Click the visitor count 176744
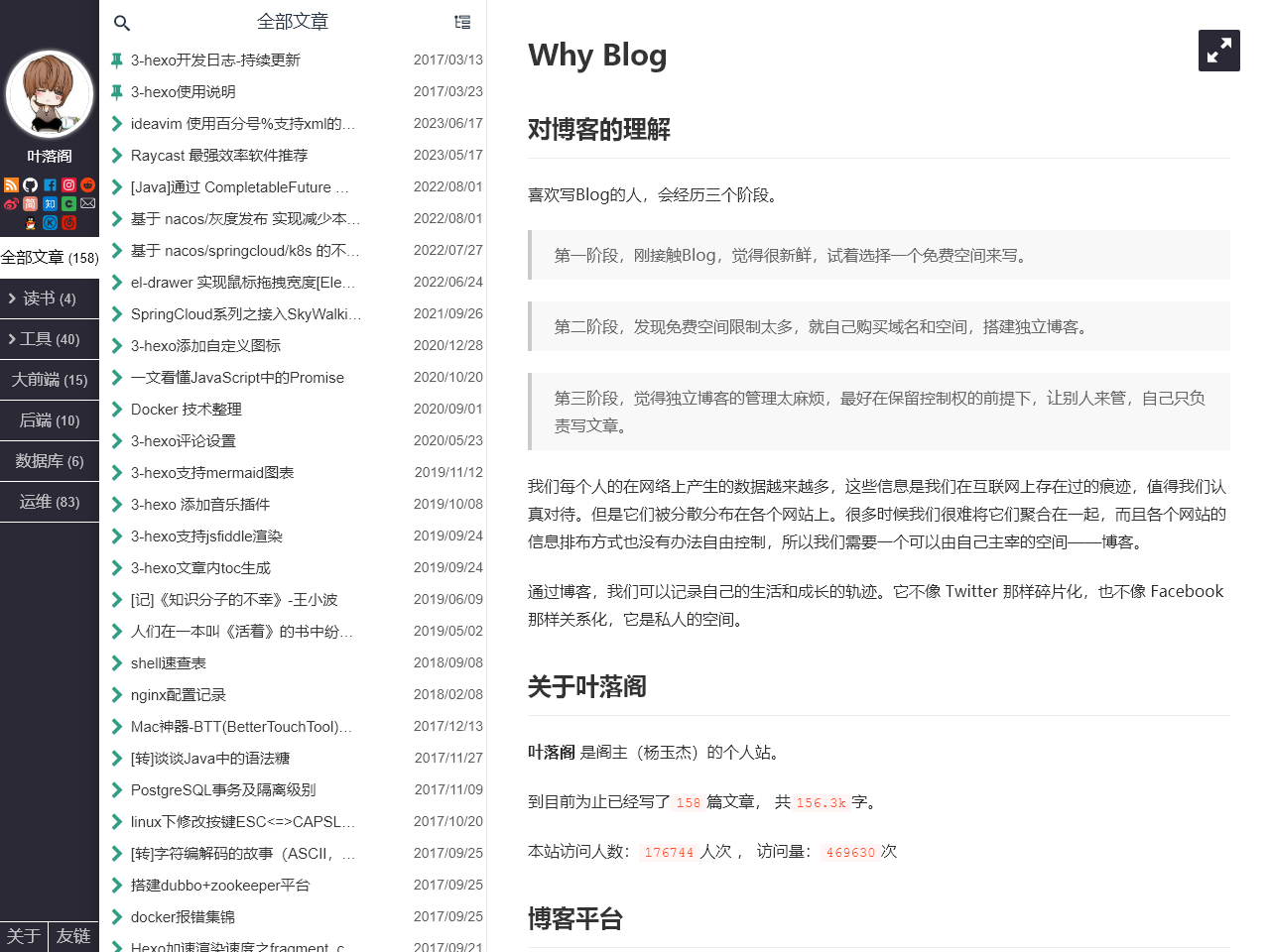1270x952 pixels. click(669, 853)
